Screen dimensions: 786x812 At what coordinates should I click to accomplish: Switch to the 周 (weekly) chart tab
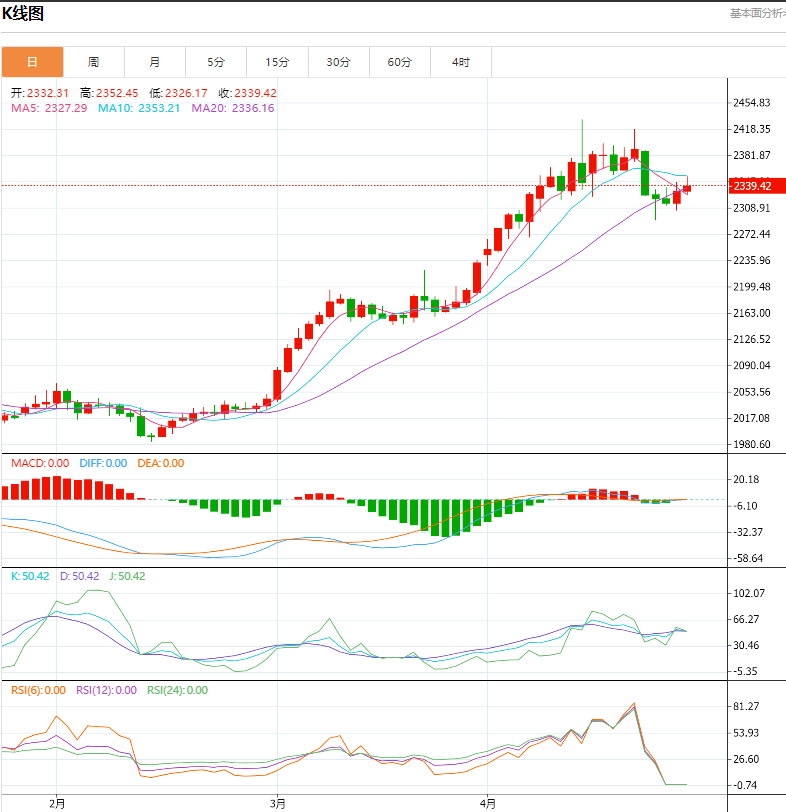[x=93, y=62]
